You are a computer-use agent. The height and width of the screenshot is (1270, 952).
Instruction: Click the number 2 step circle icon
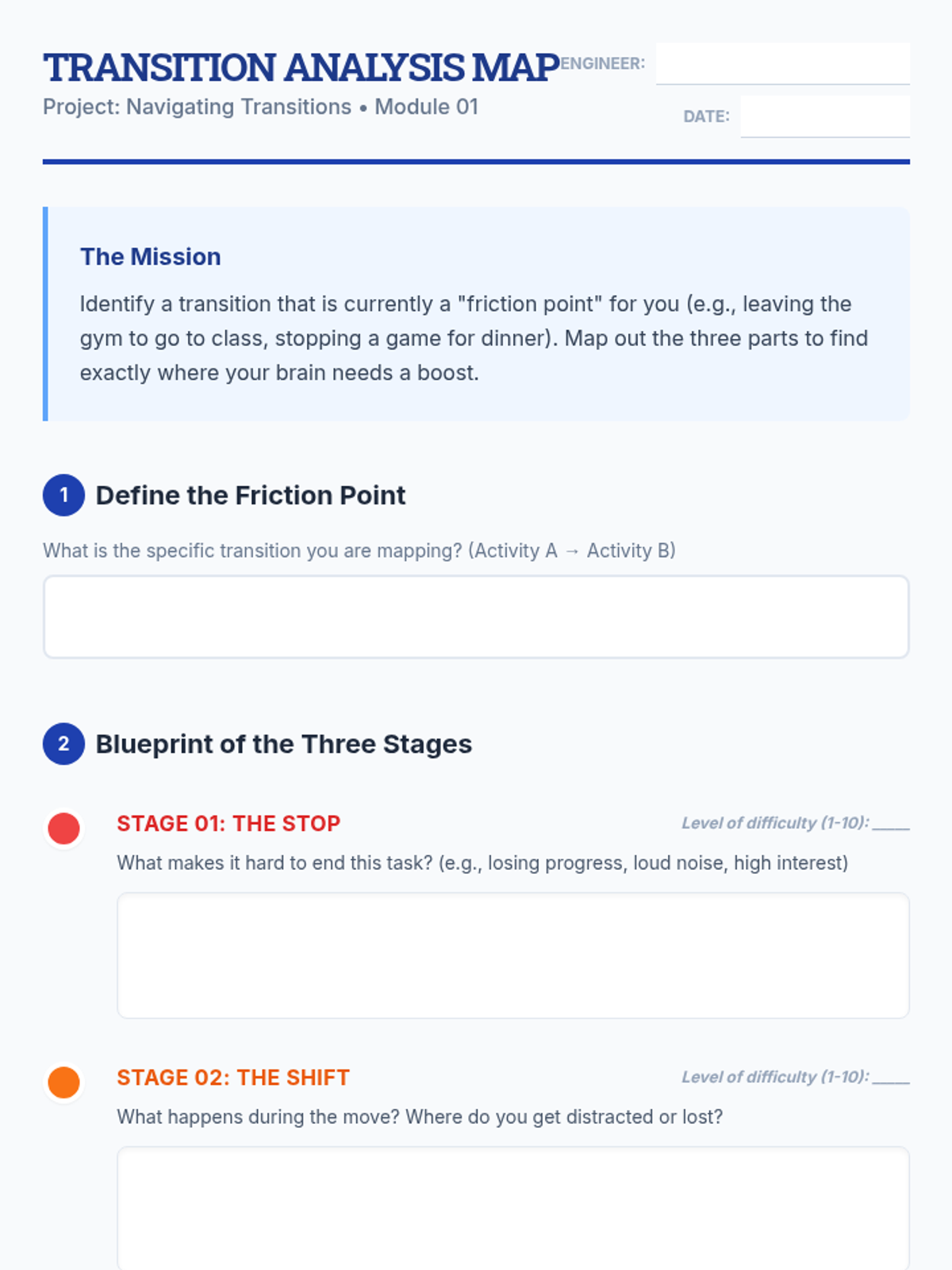pyautogui.click(x=63, y=744)
